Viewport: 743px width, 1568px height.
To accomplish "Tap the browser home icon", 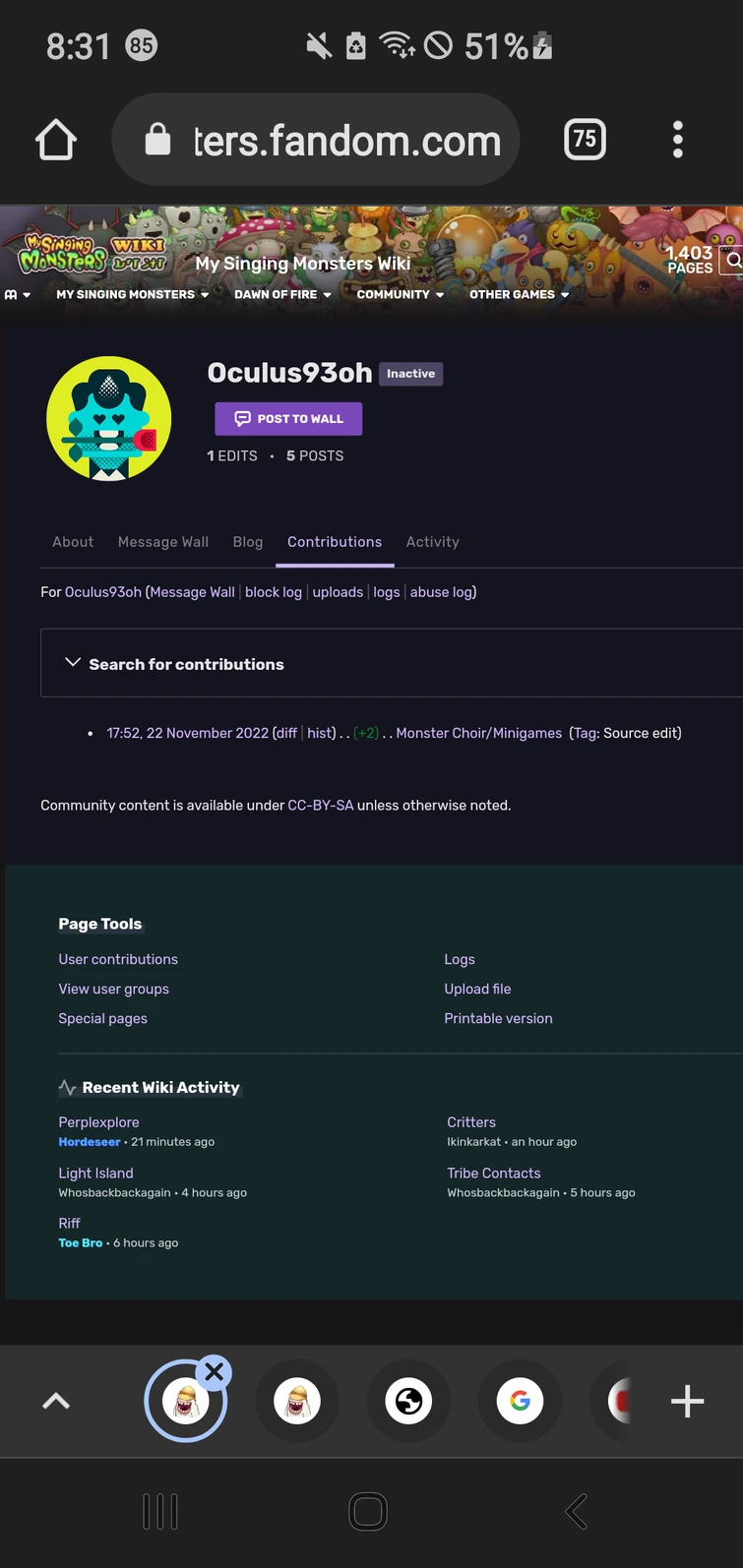I will (56, 140).
